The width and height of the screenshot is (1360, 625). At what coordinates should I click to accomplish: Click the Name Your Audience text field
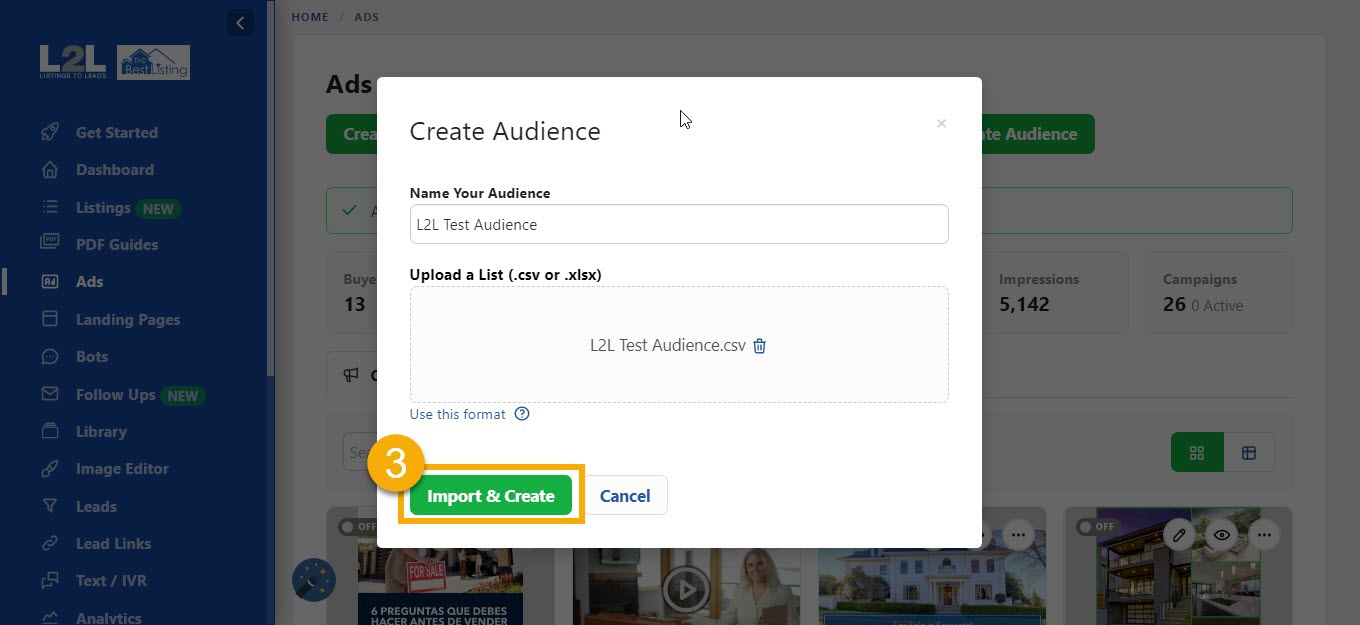click(679, 224)
